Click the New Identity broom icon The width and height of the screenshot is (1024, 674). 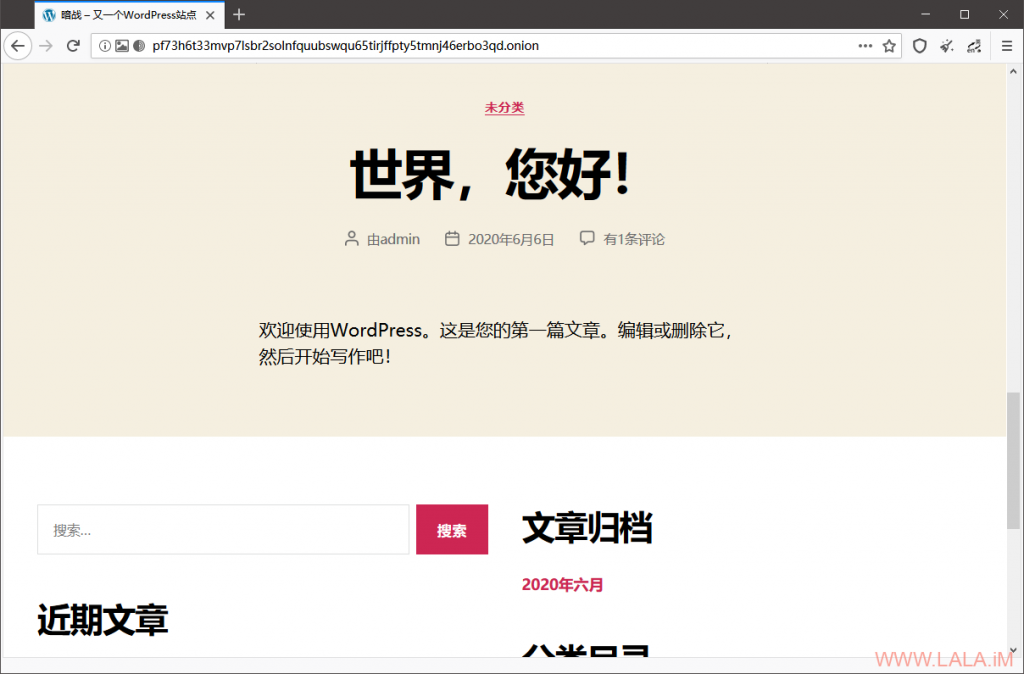947,46
